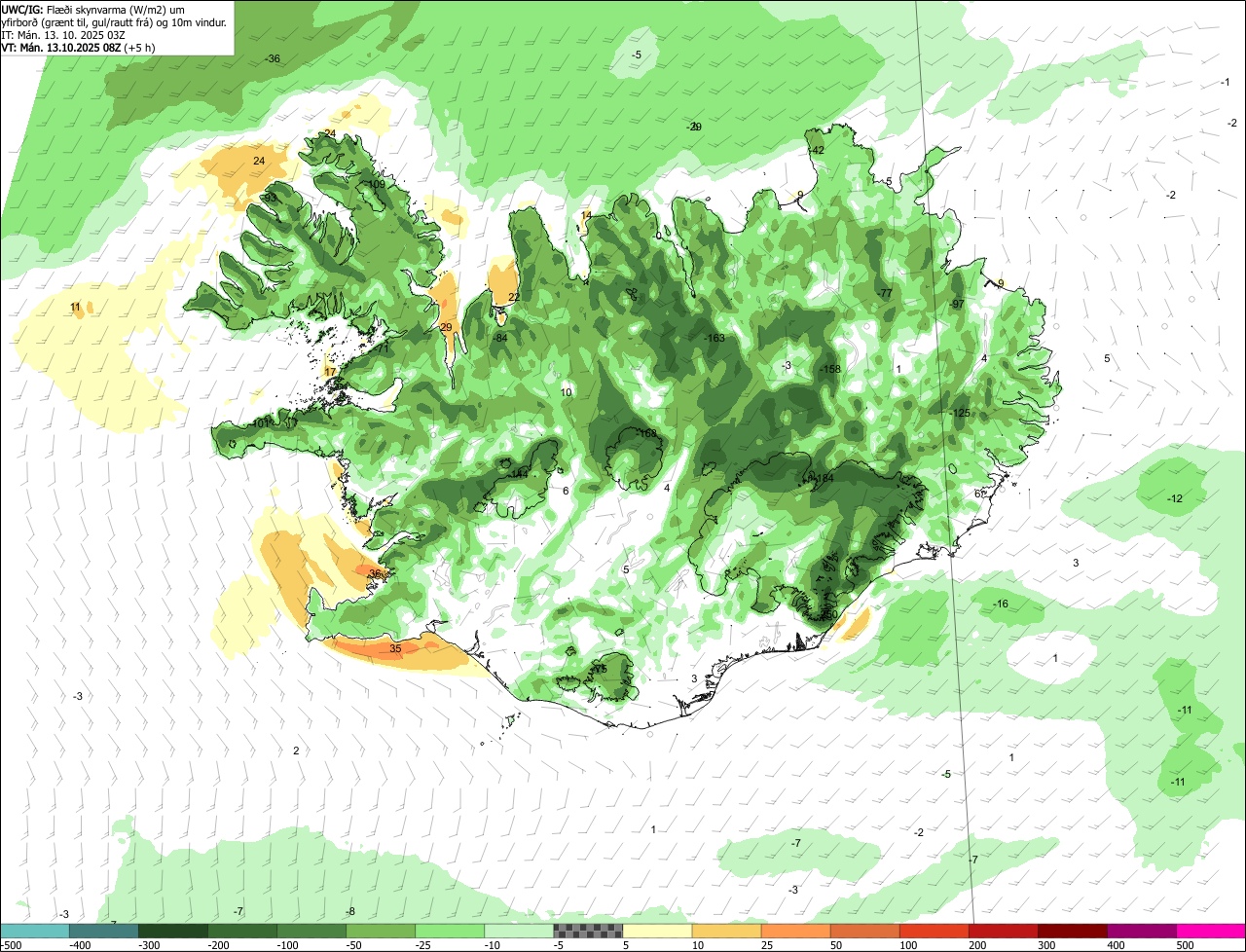Click the -84 value label
This screenshot has height=952, width=1246.
tap(500, 337)
